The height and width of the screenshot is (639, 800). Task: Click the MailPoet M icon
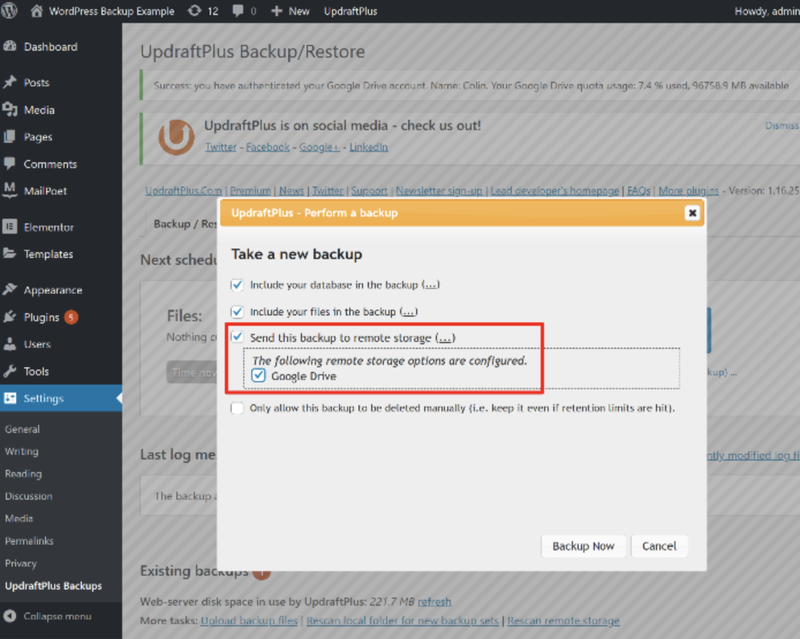10,190
